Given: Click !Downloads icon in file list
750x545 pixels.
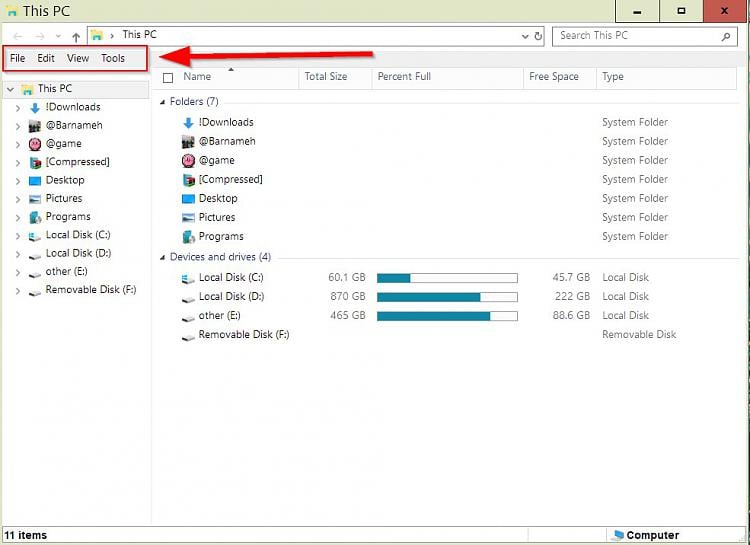Looking at the screenshot, I should (x=188, y=123).
